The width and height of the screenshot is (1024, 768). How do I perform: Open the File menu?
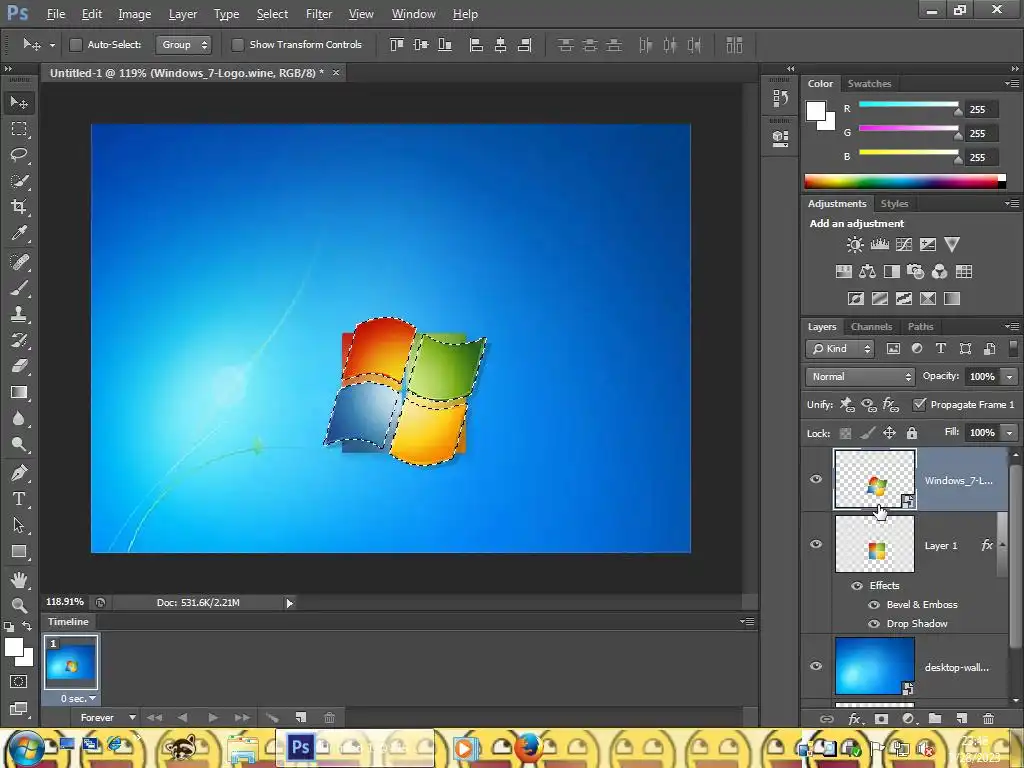pos(56,14)
